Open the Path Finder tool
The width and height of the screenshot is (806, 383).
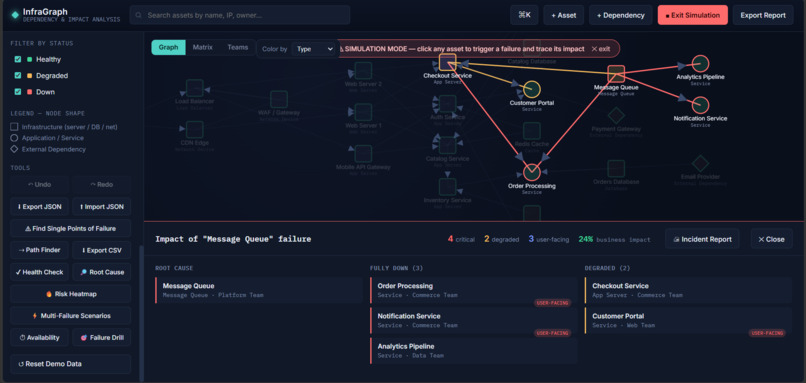click(x=39, y=250)
